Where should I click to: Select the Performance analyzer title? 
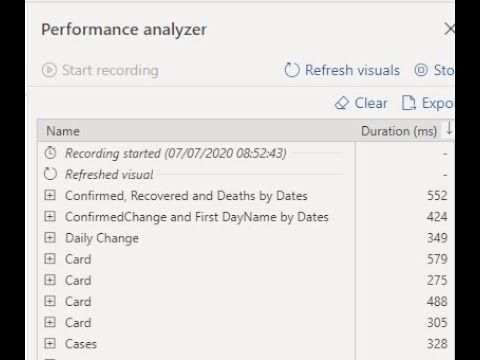tap(124, 29)
